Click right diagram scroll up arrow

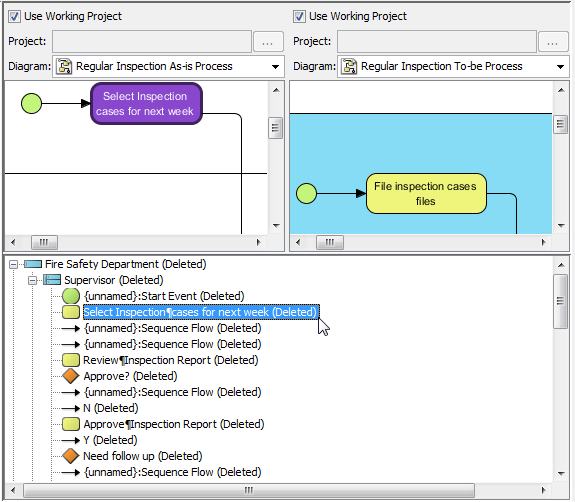561,90
